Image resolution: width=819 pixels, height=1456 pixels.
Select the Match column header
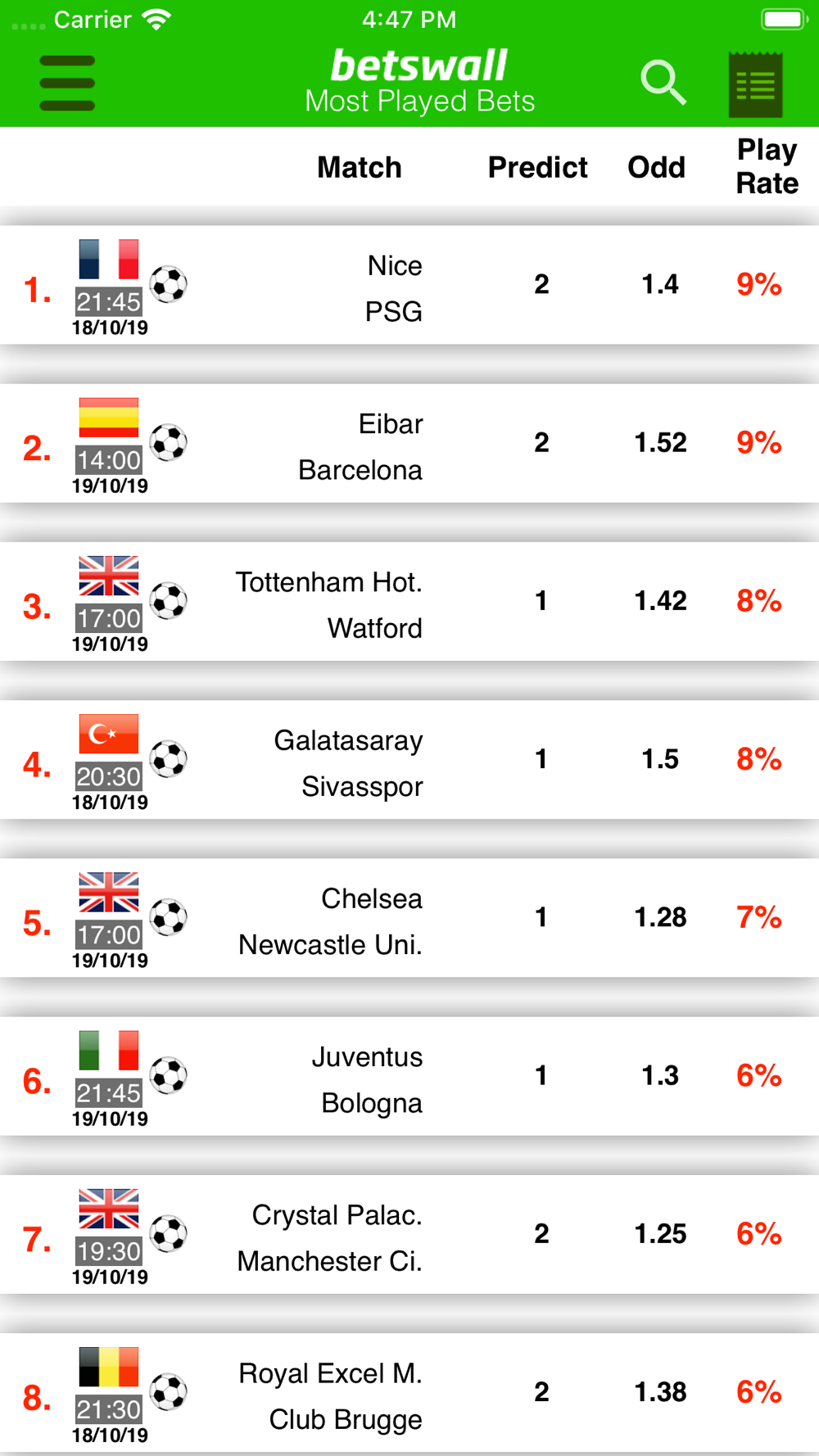click(360, 167)
